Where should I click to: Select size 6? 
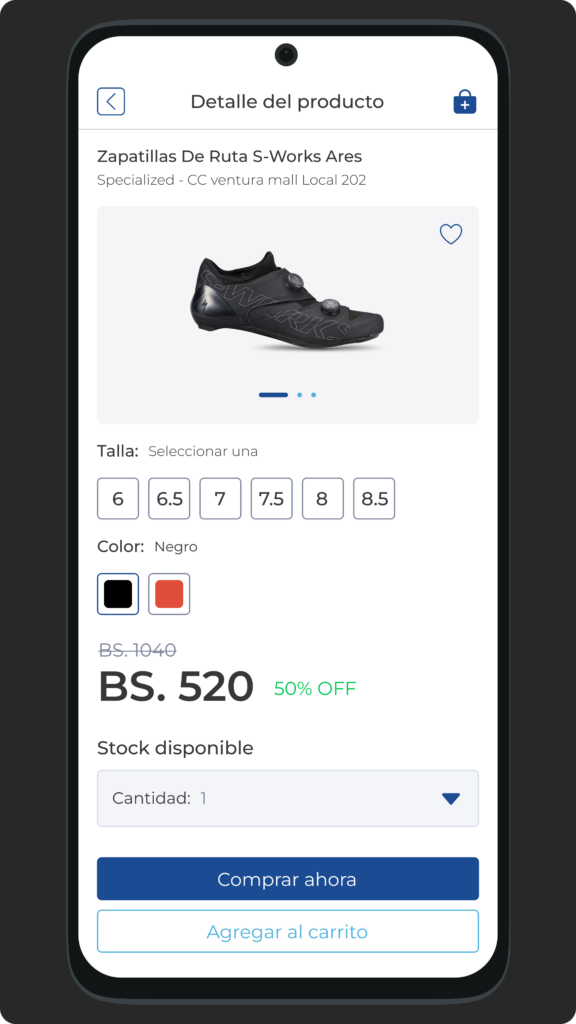coord(118,498)
